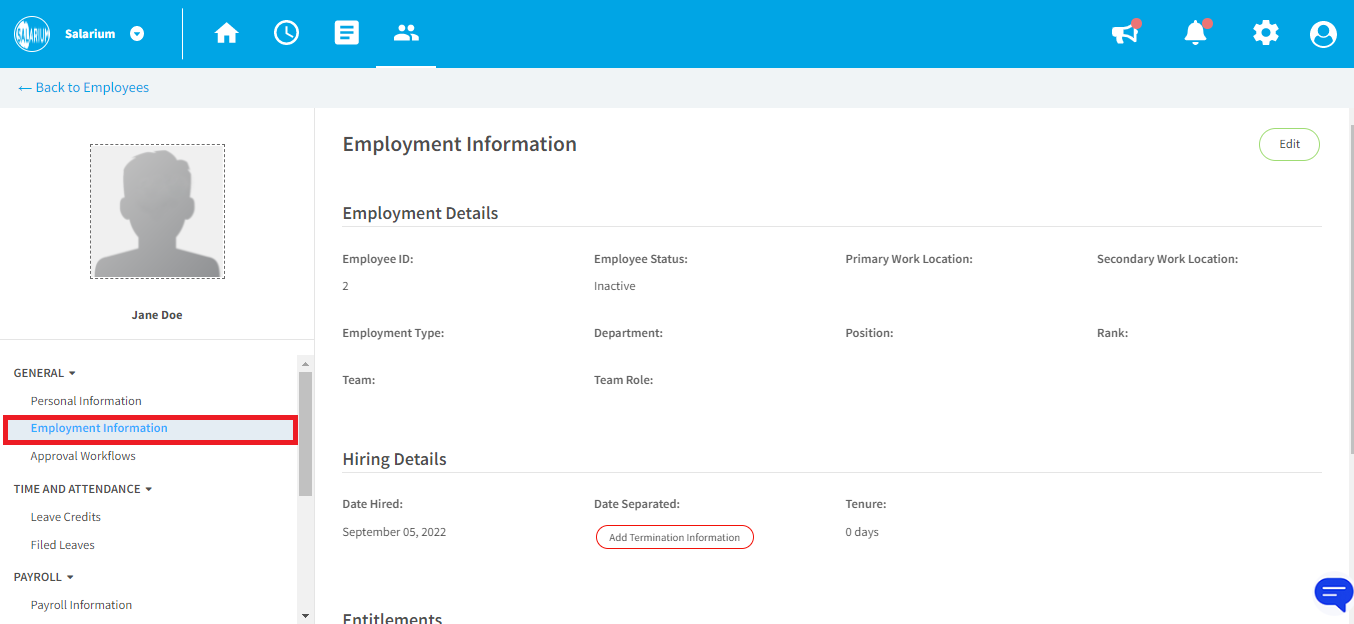Click the Employee ID value 2

[346, 286]
